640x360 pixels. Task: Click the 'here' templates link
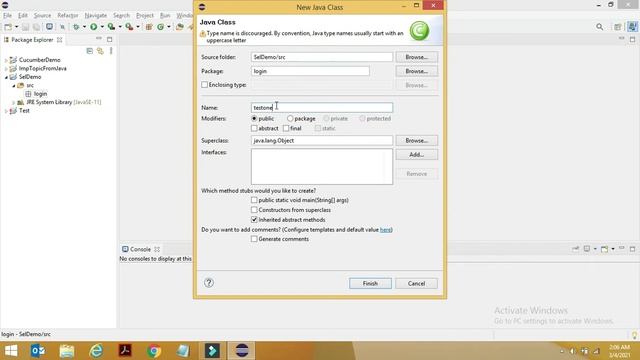pyautogui.click(x=385, y=230)
